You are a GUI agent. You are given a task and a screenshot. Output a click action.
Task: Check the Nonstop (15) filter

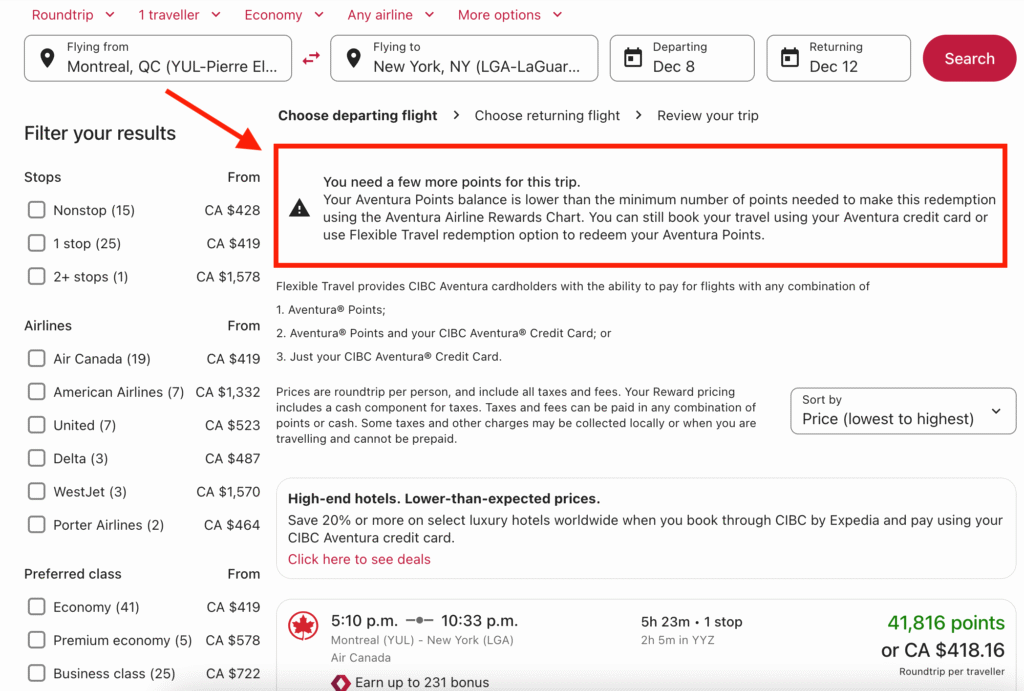click(37, 210)
